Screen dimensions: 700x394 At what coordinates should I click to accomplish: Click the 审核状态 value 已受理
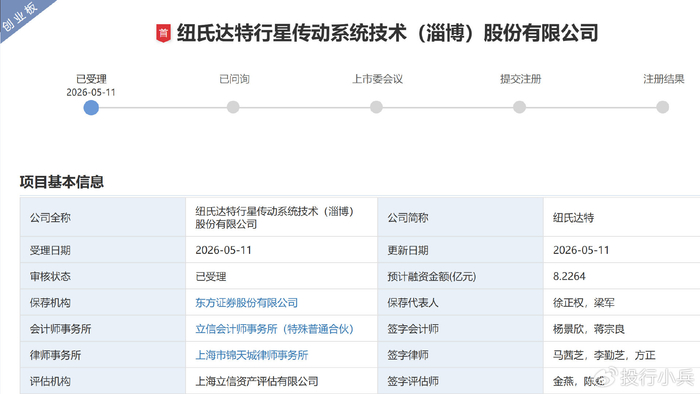(x=211, y=277)
